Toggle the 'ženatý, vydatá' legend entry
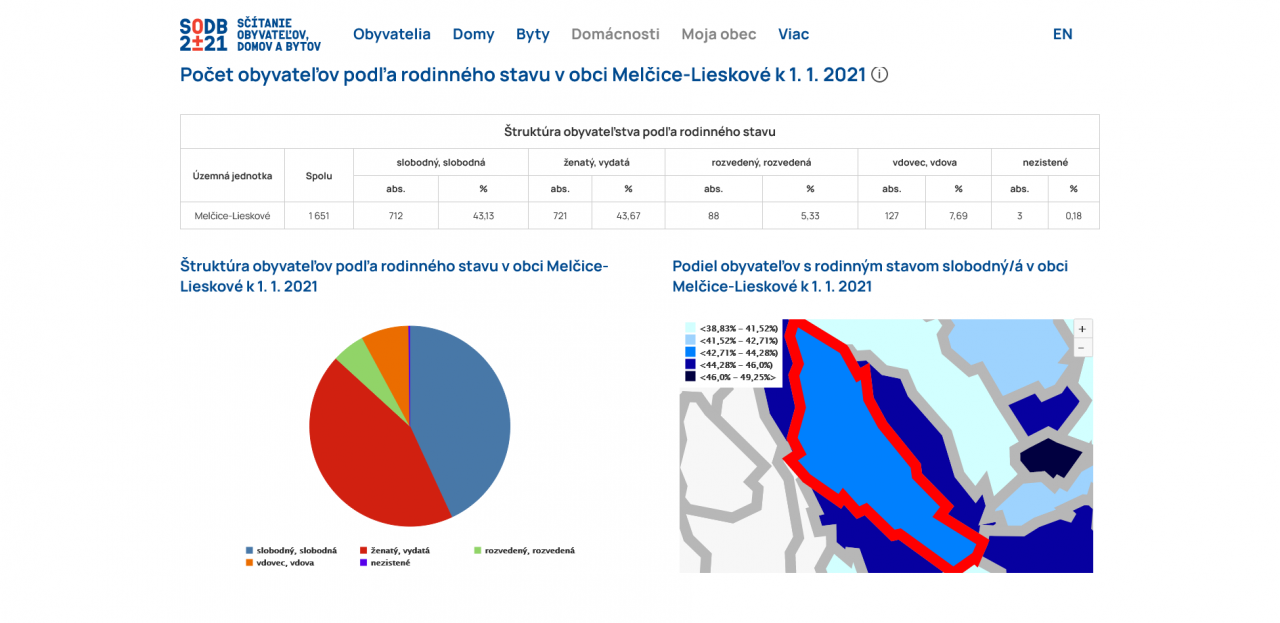 (400, 550)
